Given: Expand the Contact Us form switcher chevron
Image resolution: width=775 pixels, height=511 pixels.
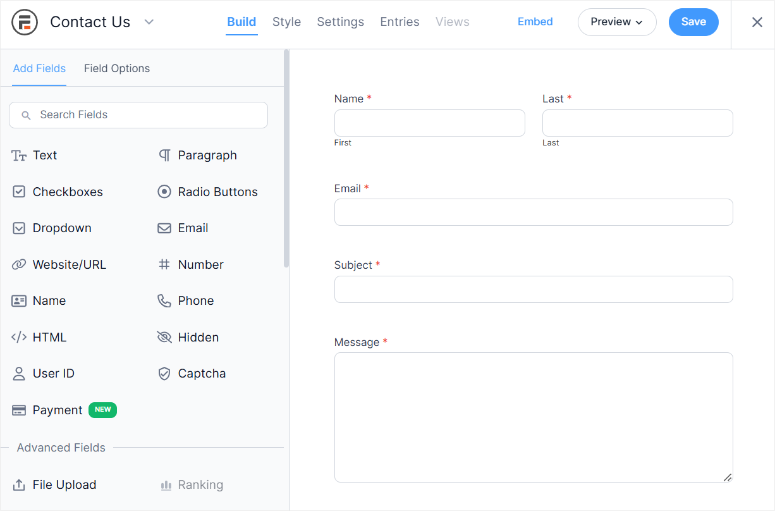Looking at the screenshot, I should 149,22.
